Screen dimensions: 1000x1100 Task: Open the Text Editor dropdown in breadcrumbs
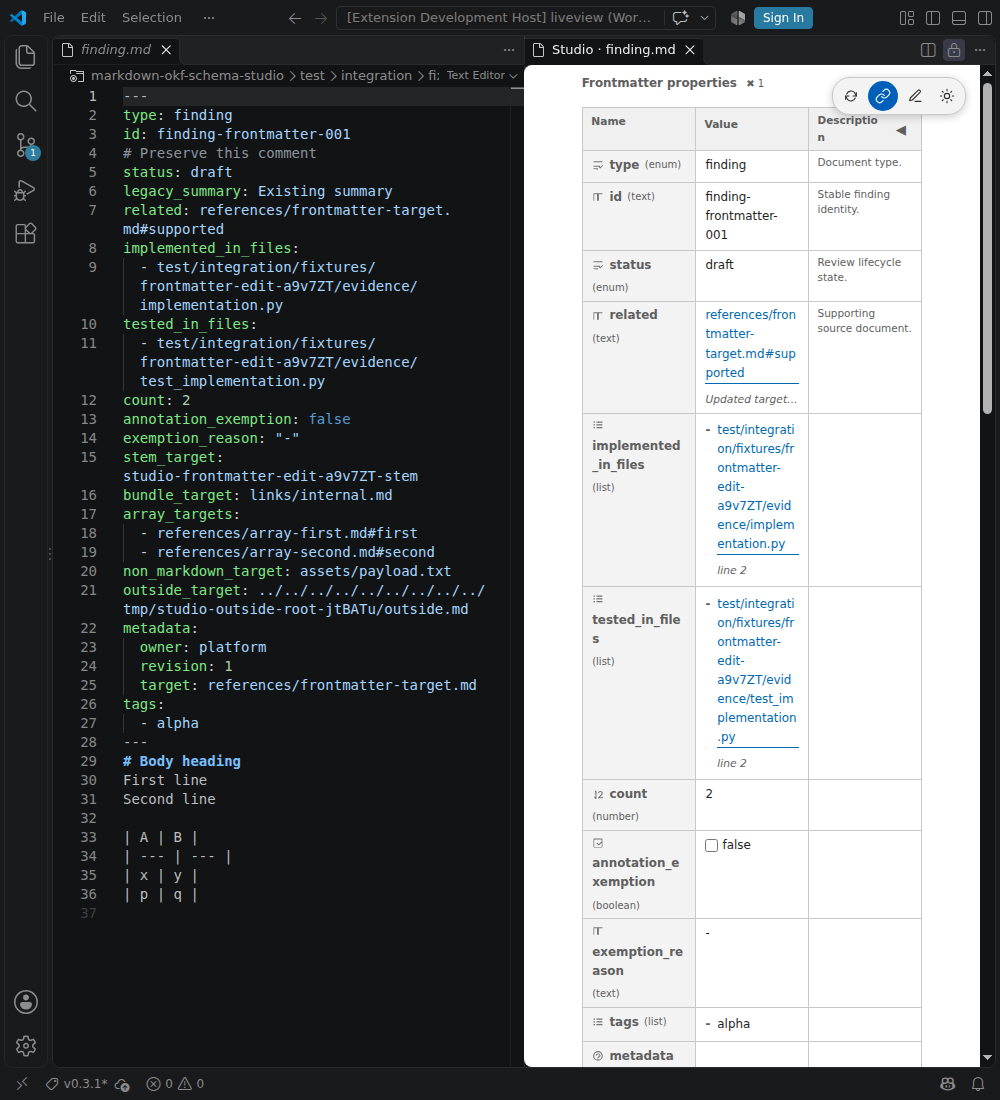tap(482, 75)
